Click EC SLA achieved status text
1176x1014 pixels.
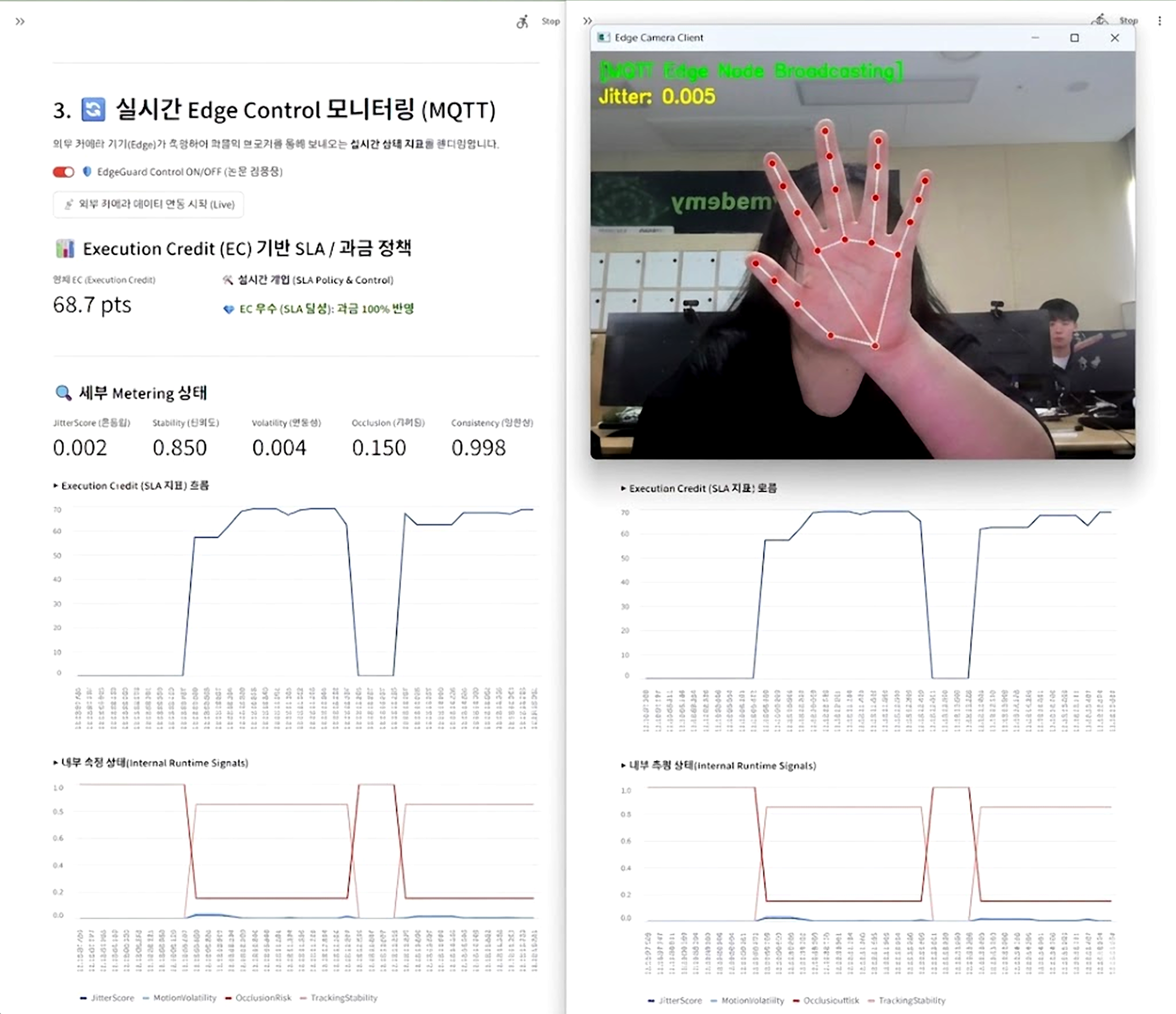tap(326, 309)
